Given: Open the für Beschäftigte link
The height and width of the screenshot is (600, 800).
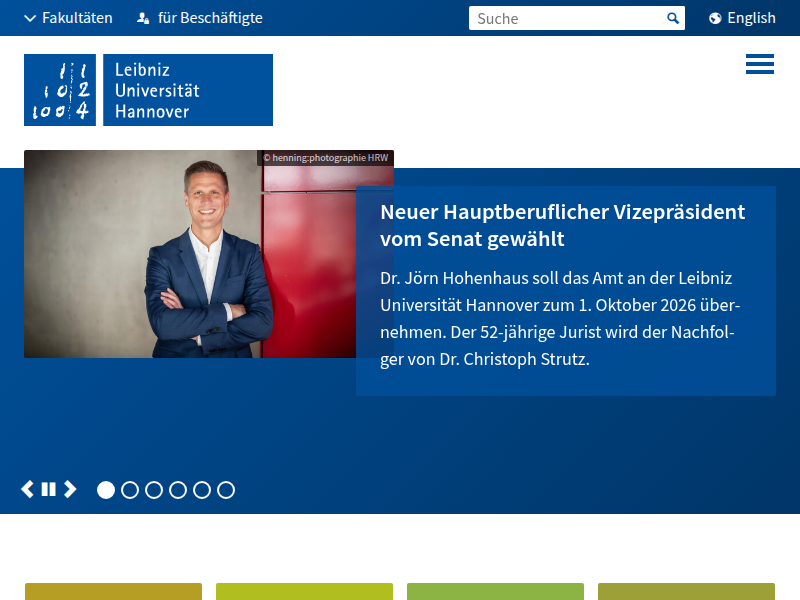Looking at the screenshot, I should [210, 18].
